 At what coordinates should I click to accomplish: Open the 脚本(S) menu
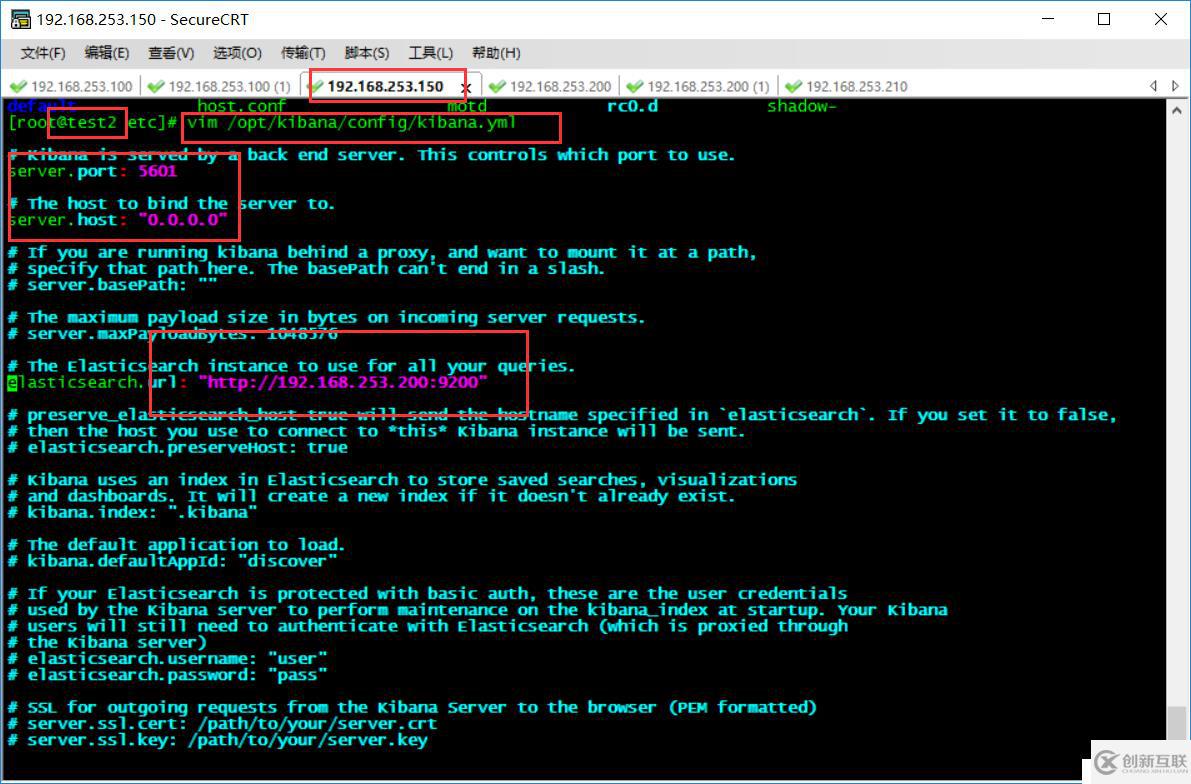(x=367, y=53)
